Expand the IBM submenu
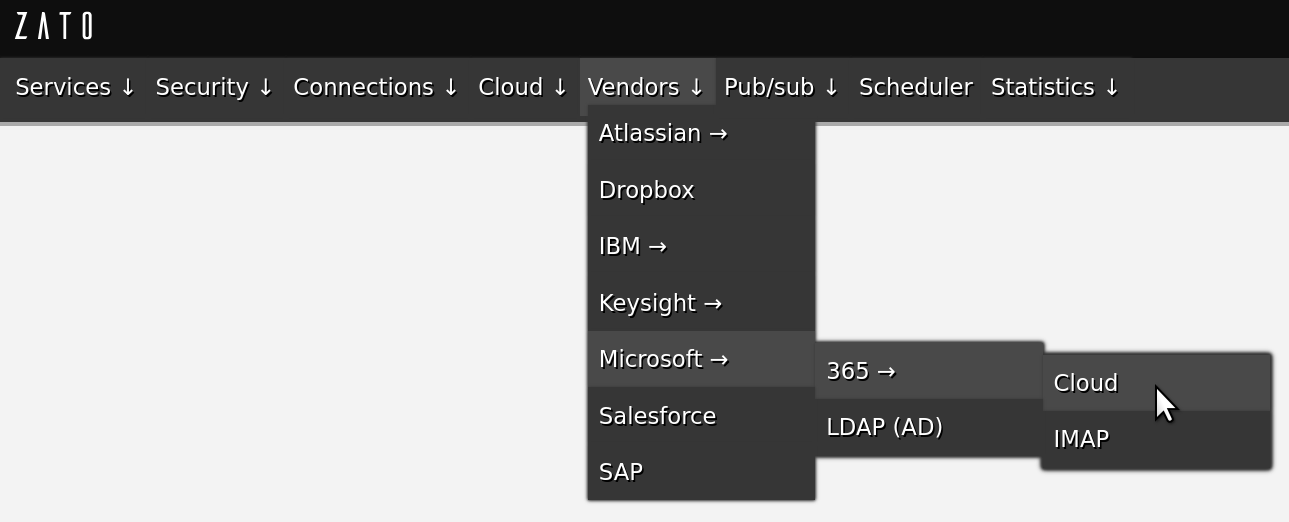 632,246
